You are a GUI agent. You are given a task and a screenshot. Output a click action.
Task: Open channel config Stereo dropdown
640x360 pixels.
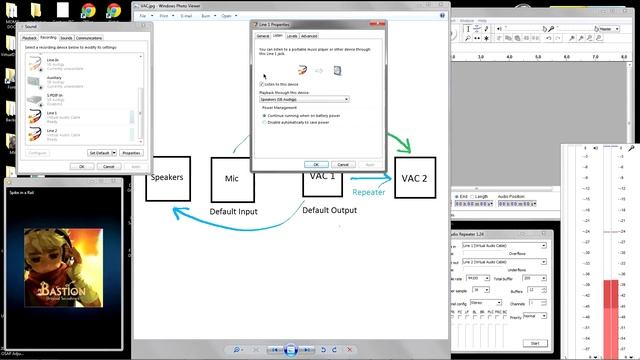pos(486,303)
